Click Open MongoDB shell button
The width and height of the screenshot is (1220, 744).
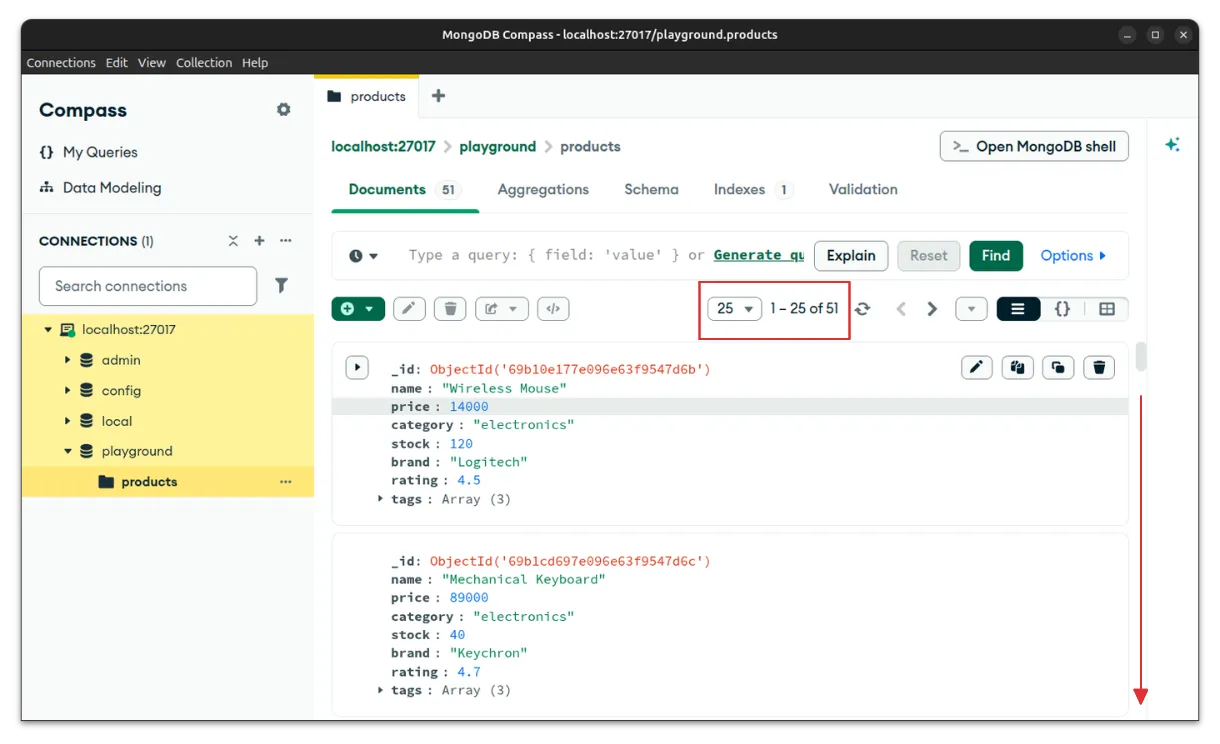1034,146
